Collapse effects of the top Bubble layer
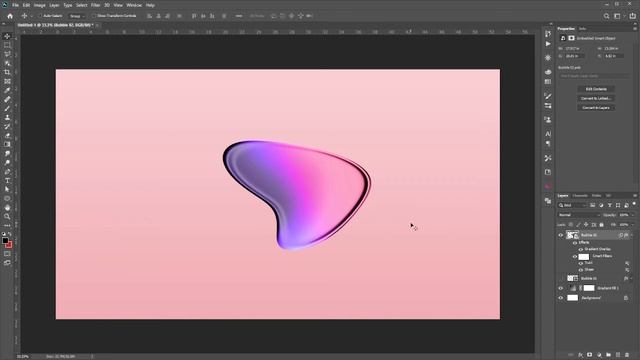 pos(632,235)
